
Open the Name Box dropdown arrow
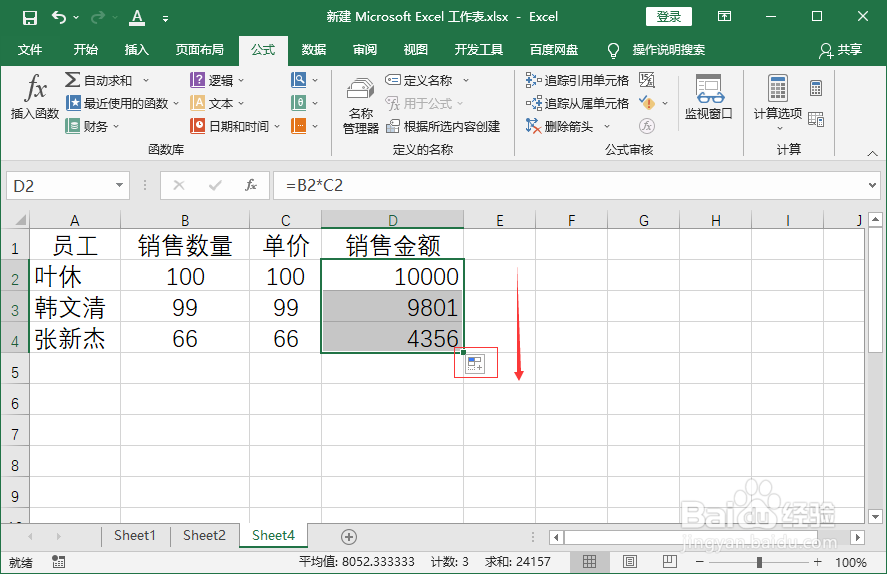tap(119, 185)
